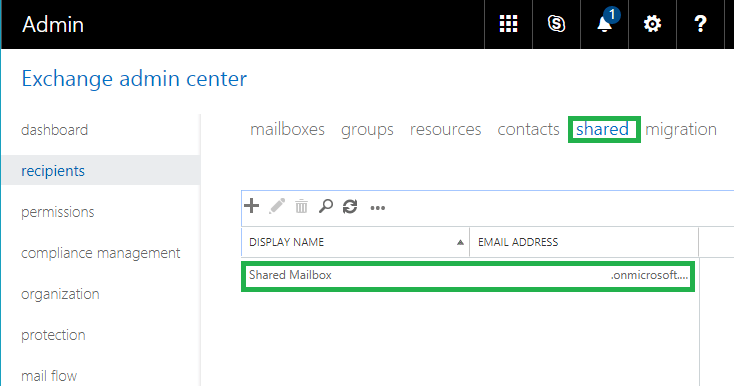Open permissions in the left navigation
Screen dimensions: 734x386
pos(58,212)
